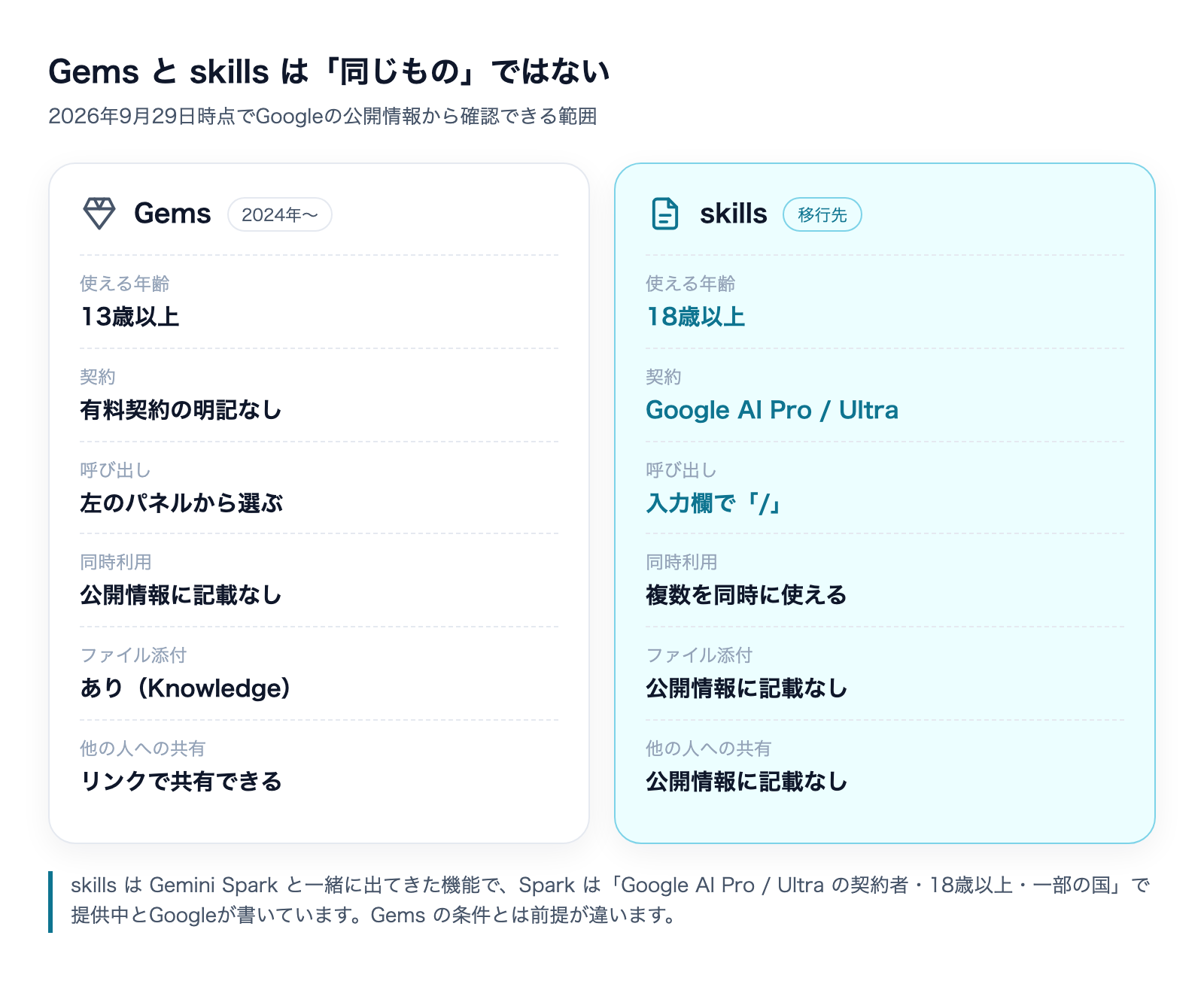The width and height of the screenshot is (1204, 981).
Task: Click the 2024年〜 badge next to Gems
Action: (x=280, y=214)
